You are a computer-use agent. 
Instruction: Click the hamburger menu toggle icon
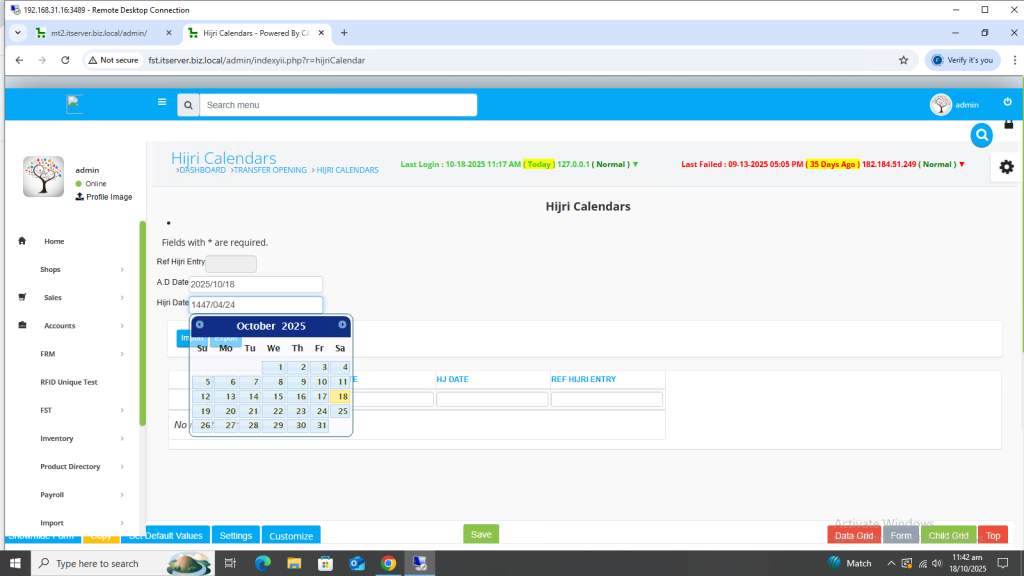coord(162,102)
